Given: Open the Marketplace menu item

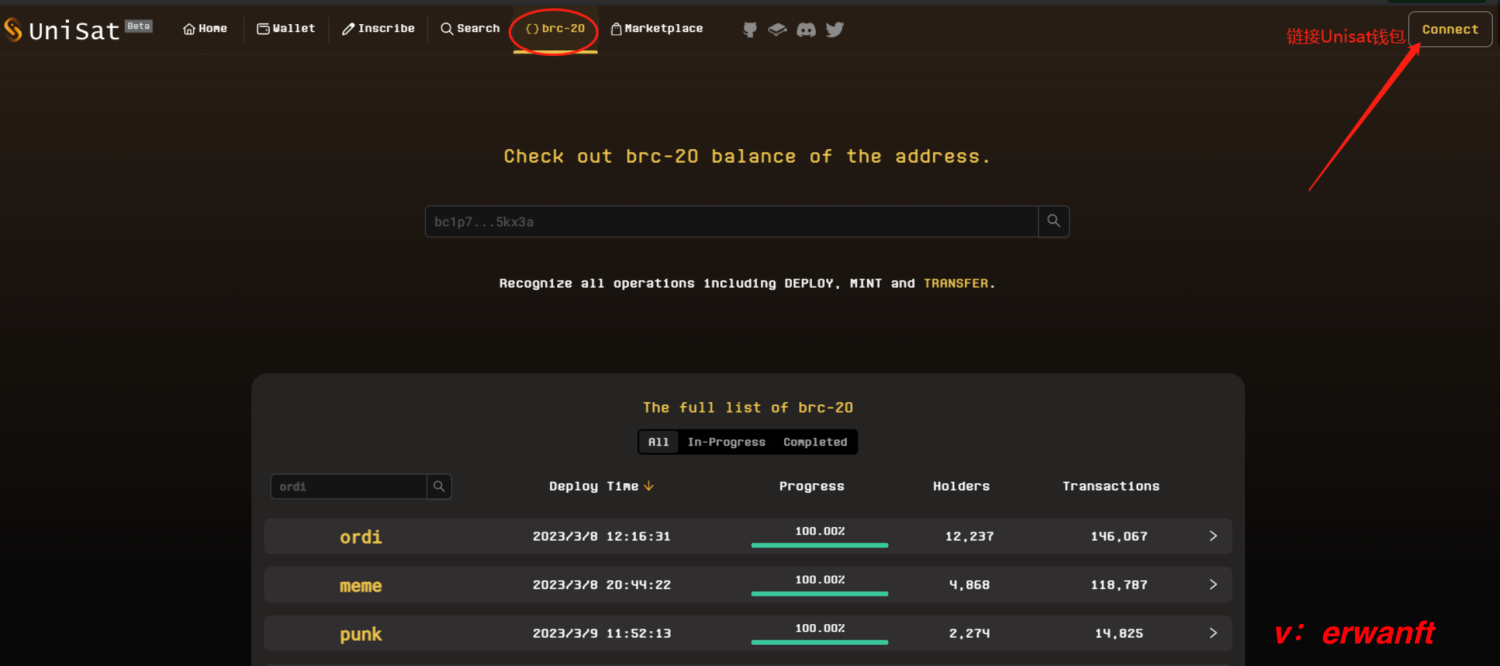Looking at the screenshot, I should click(656, 29).
